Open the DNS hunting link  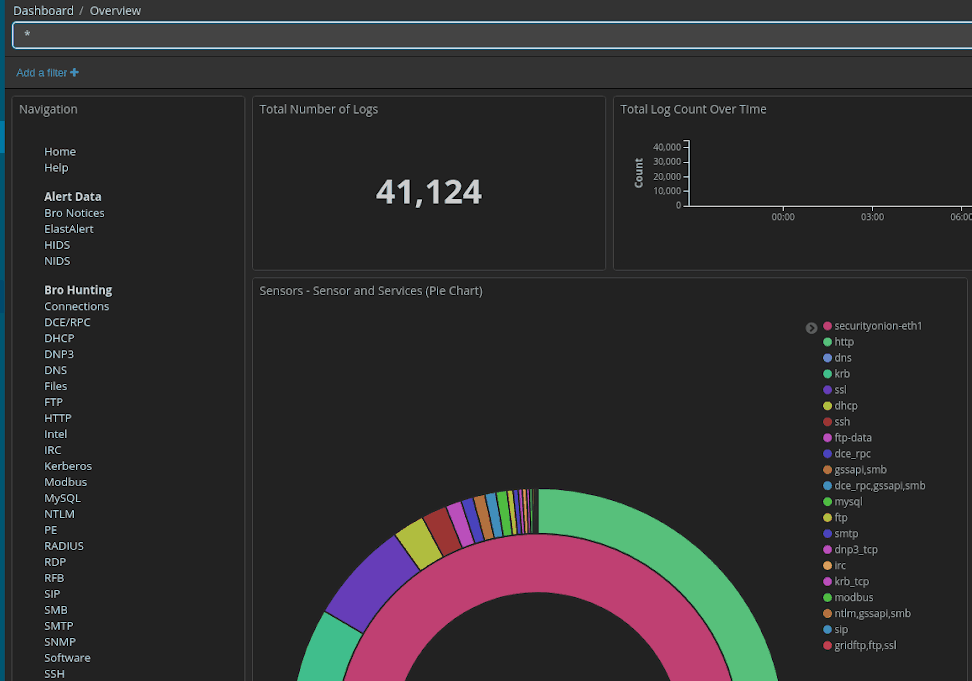click(56, 371)
